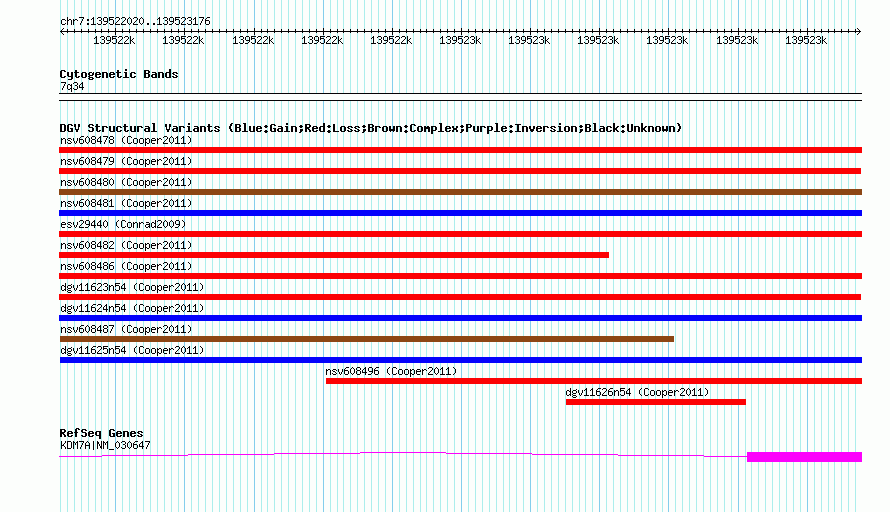Screen dimensions: 890x512
Task: Click the Cytogenetic Bands track title
Action: tap(119, 74)
